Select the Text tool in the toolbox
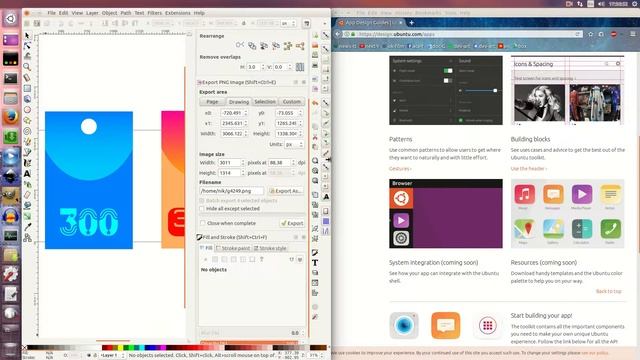This screenshot has width=640, height=360. (x=27, y=173)
